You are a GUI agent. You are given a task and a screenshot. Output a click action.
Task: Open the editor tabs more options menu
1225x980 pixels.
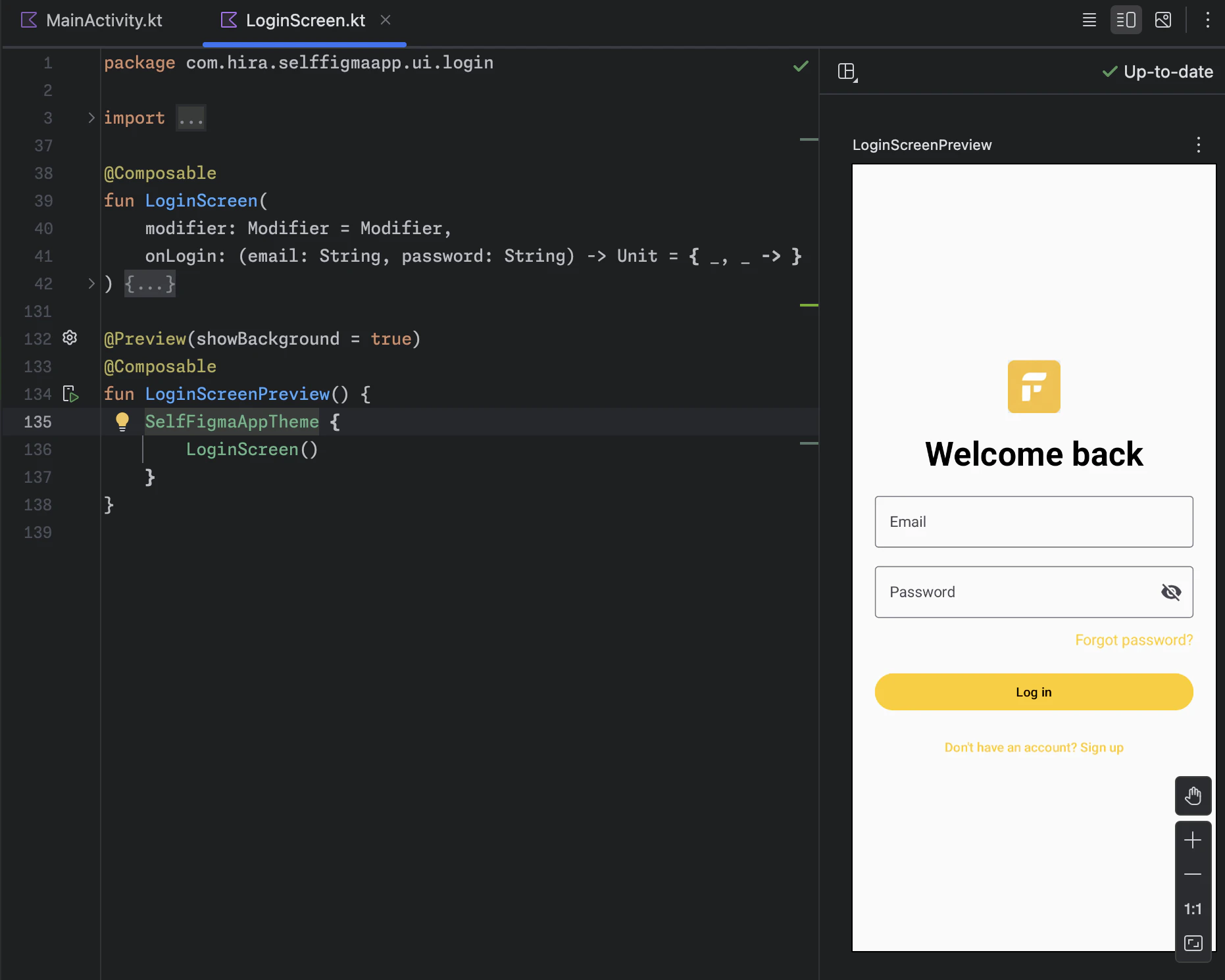point(1208,20)
